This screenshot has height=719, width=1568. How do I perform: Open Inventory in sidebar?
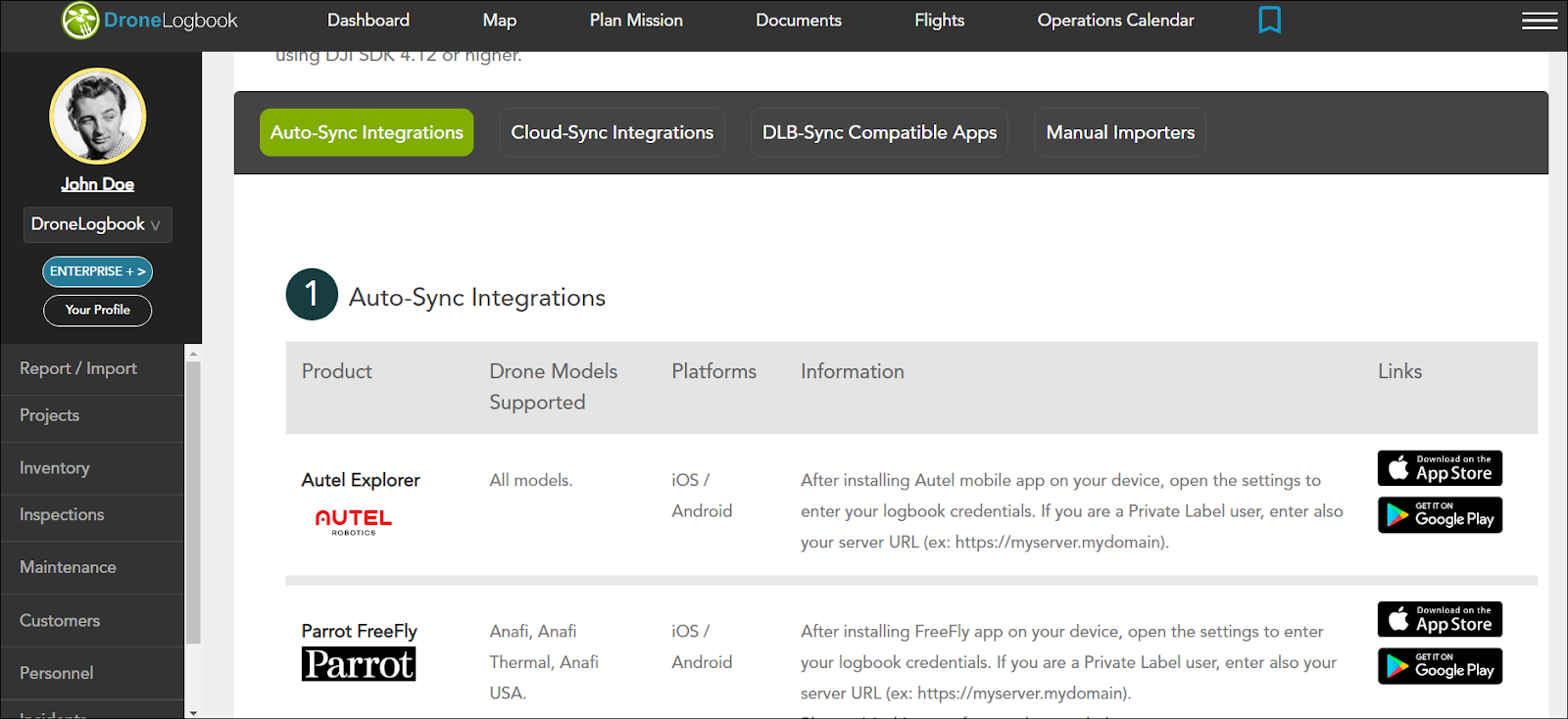(x=92, y=468)
